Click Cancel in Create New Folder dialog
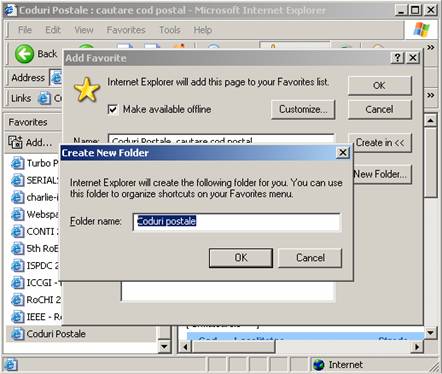The width and height of the screenshot is (442, 374). coord(310,258)
